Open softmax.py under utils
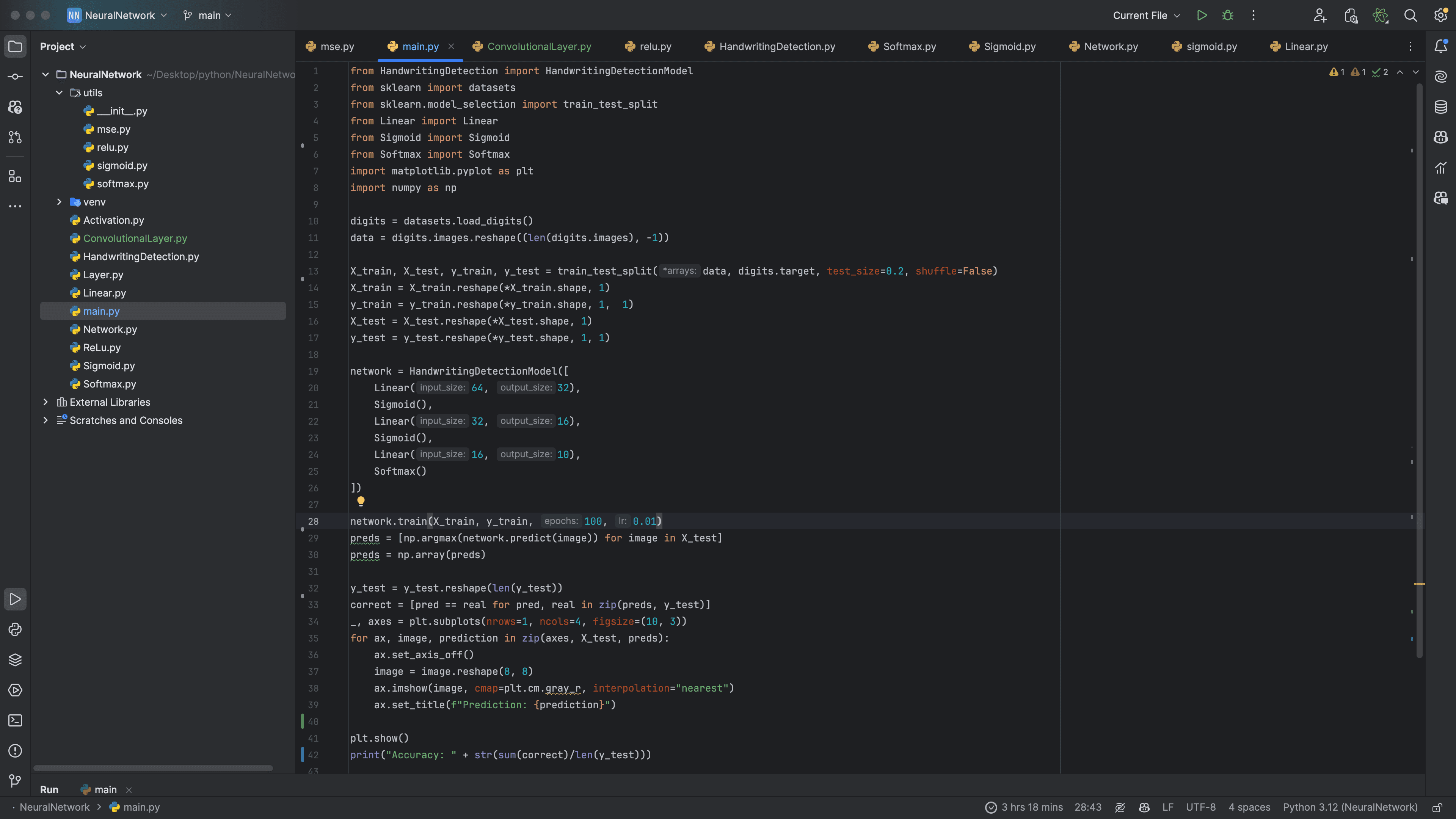The image size is (1456, 819). click(x=122, y=184)
